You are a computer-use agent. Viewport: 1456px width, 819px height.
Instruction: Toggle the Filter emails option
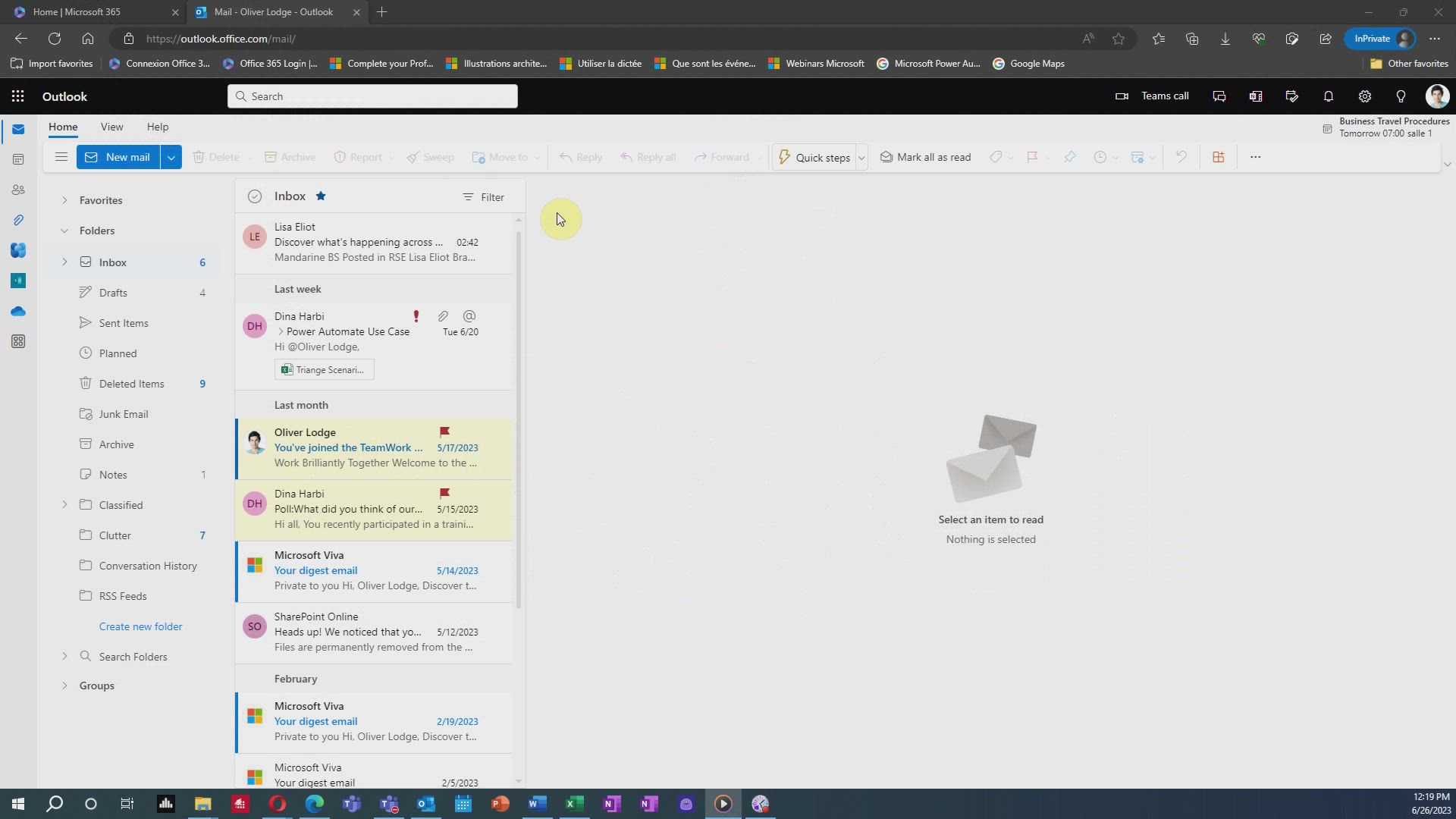click(483, 196)
